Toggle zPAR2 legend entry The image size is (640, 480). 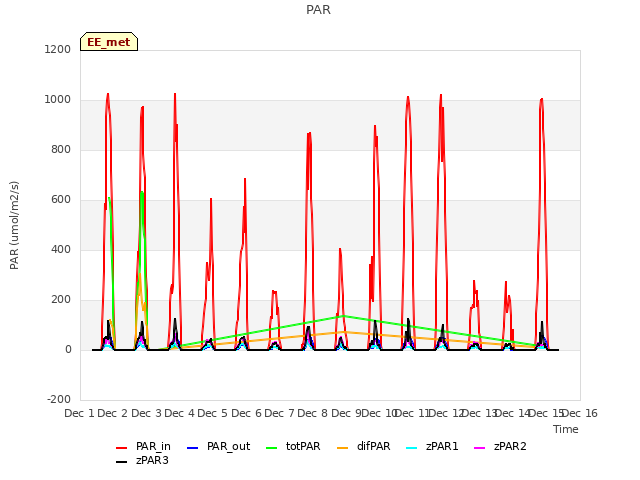point(500,447)
